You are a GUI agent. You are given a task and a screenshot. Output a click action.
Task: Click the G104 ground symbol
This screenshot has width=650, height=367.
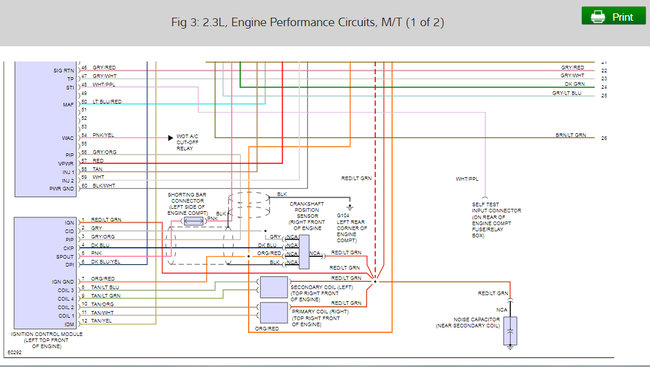(350, 207)
